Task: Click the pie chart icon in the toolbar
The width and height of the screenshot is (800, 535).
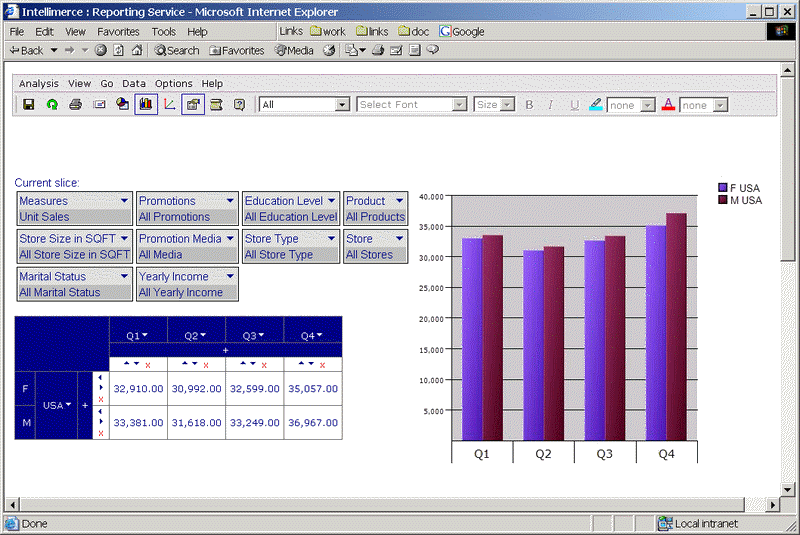Action: point(122,104)
